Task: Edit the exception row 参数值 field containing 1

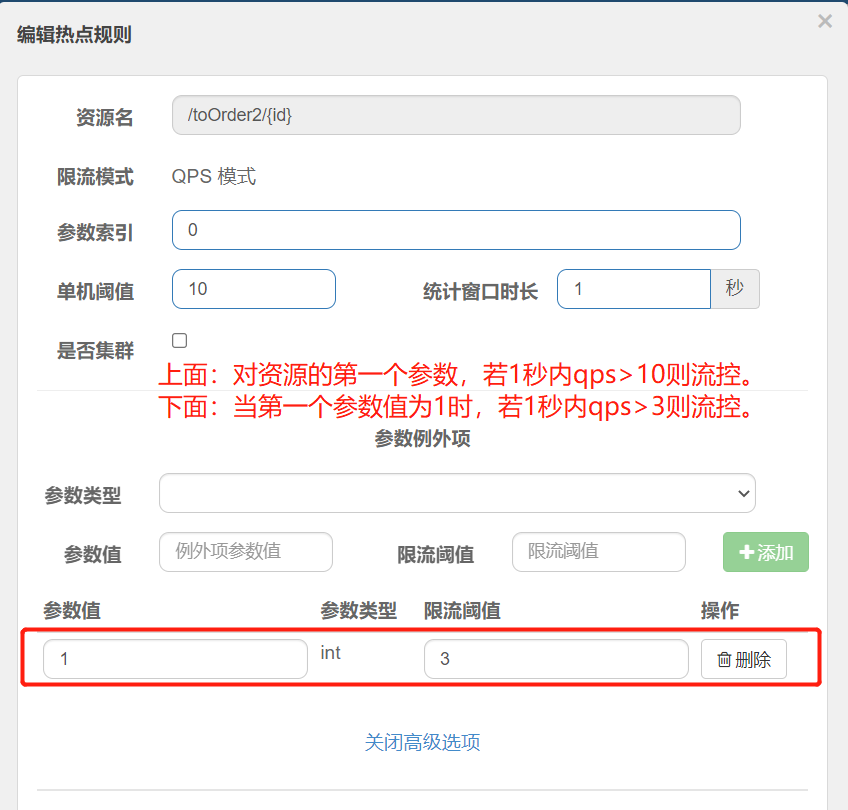Action: click(x=175, y=660)
